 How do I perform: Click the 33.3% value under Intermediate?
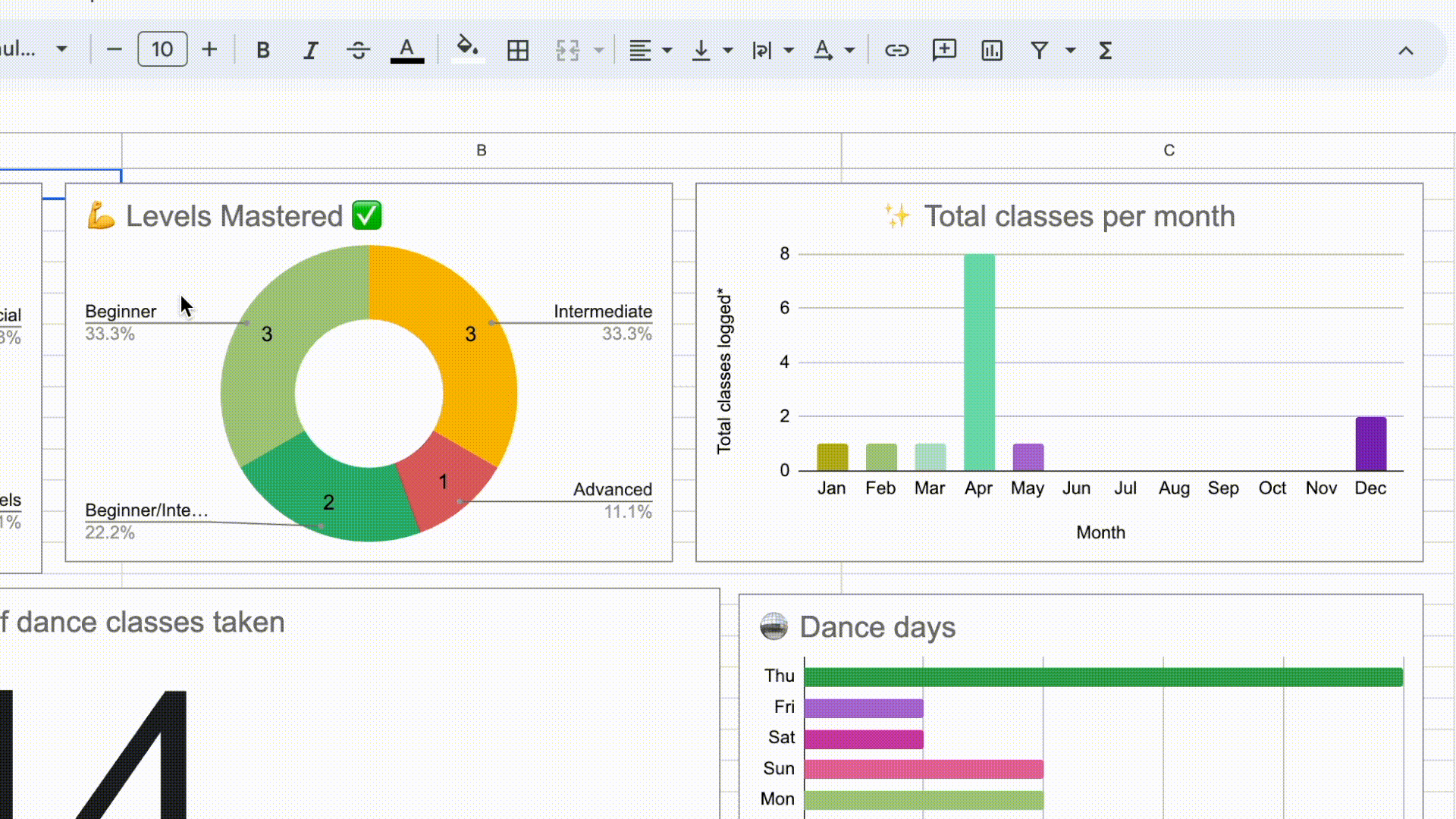627,334
